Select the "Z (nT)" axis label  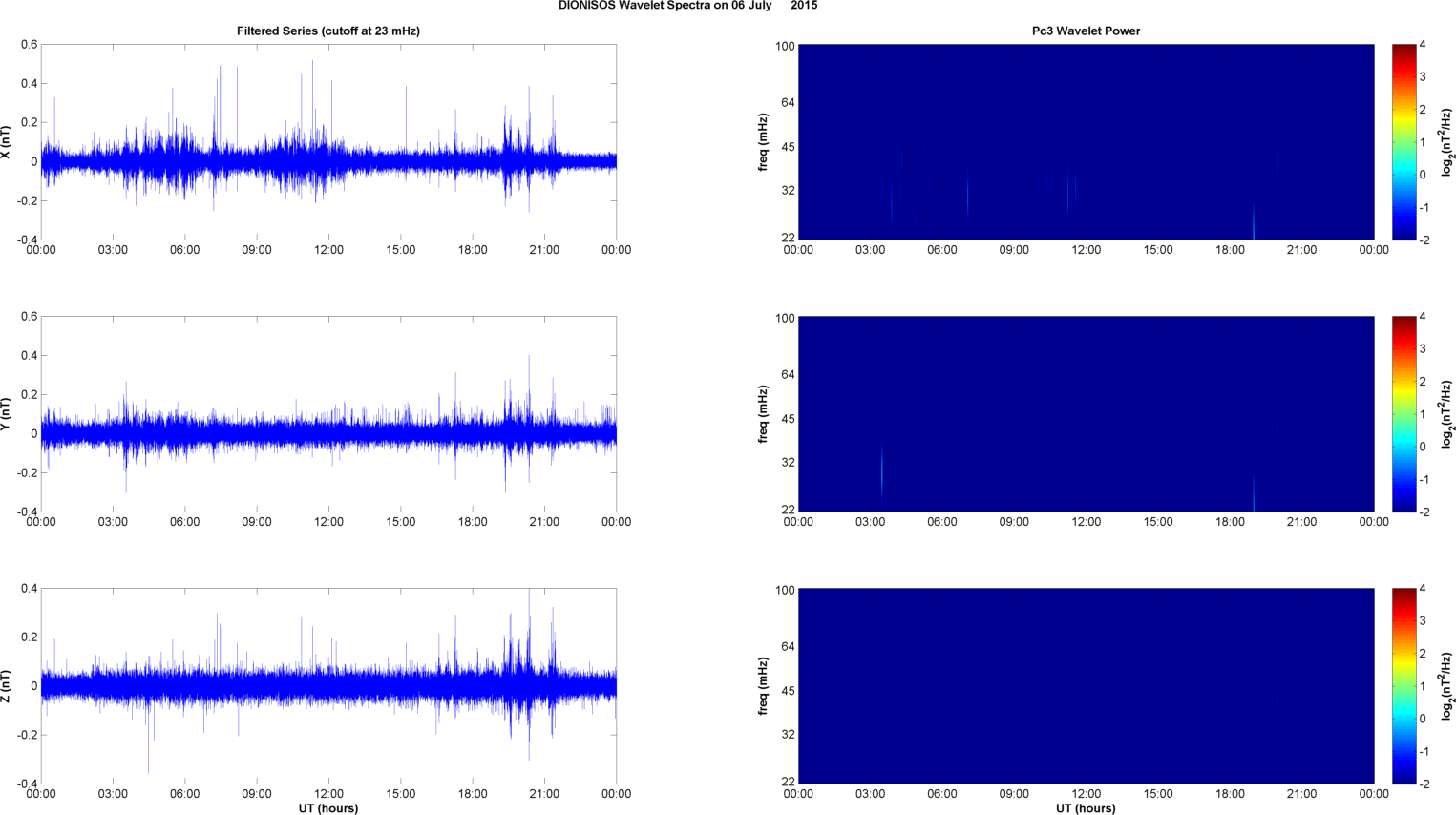(6, 686)
